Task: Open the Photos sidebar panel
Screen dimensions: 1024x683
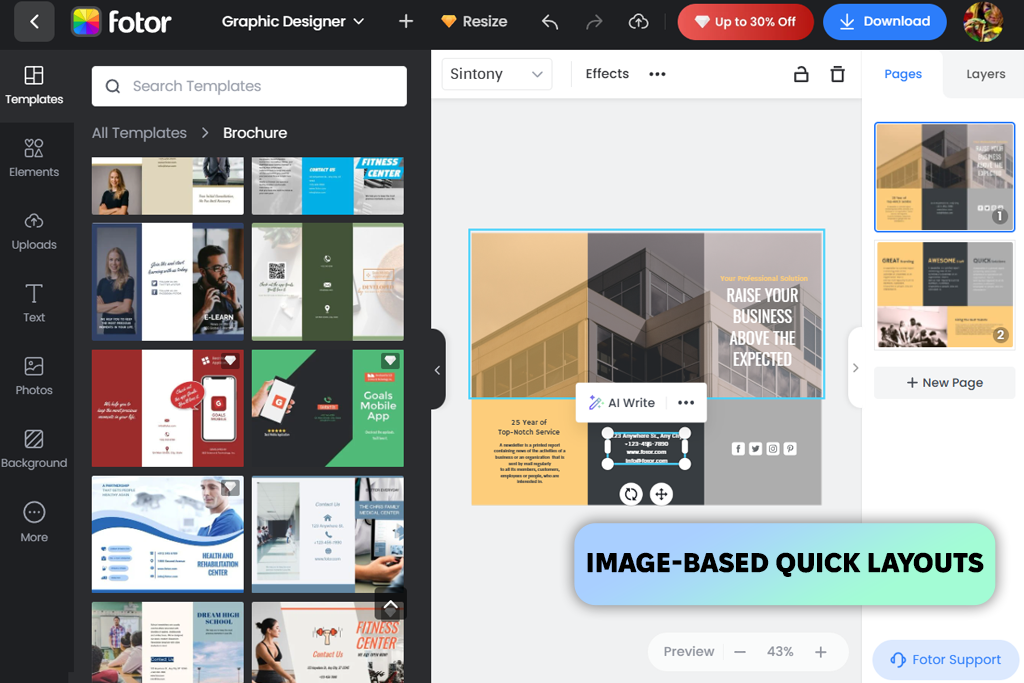Action: 34,377
